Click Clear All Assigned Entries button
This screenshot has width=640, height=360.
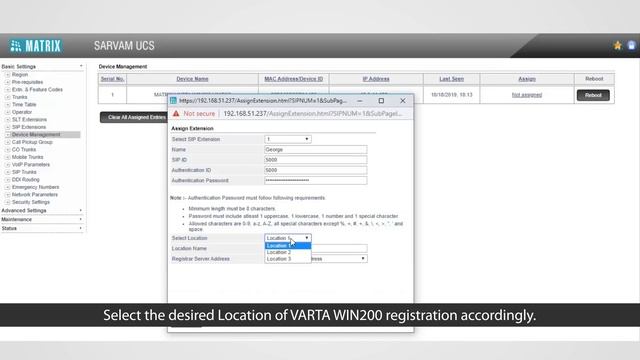point(135,117)
